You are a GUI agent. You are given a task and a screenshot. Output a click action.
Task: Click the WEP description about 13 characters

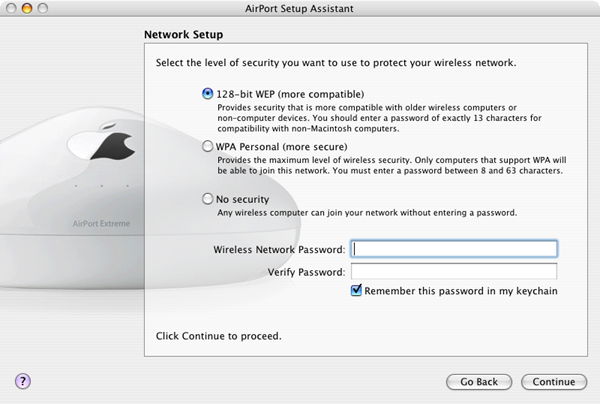[379, 118]
